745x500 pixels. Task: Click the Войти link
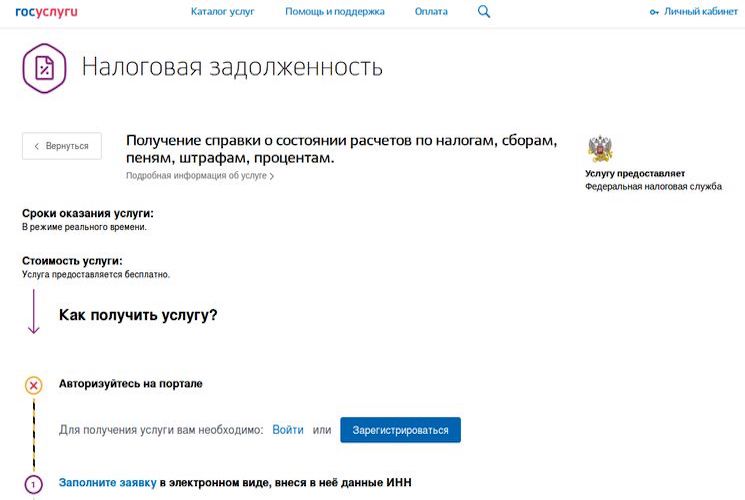point(287,430)
